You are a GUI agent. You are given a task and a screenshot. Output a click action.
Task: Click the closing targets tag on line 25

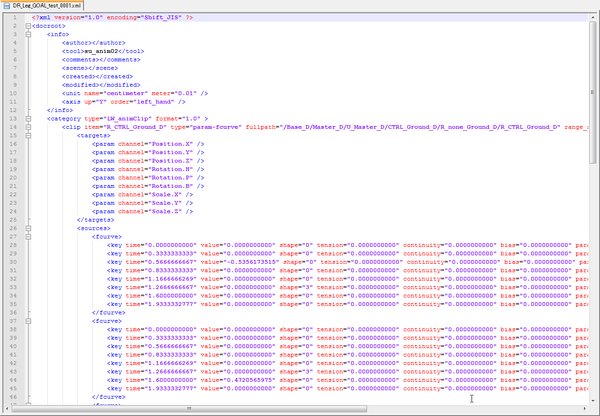pos(95,220)
